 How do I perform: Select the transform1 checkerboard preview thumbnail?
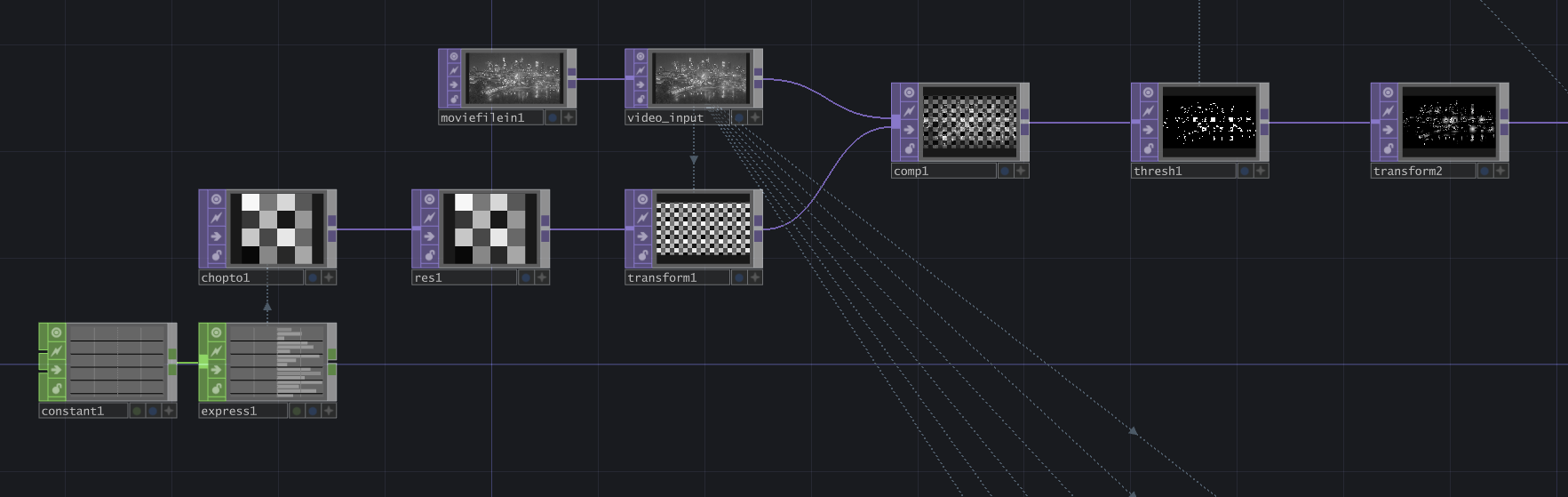pyautogui.click(x=703, y=229)
